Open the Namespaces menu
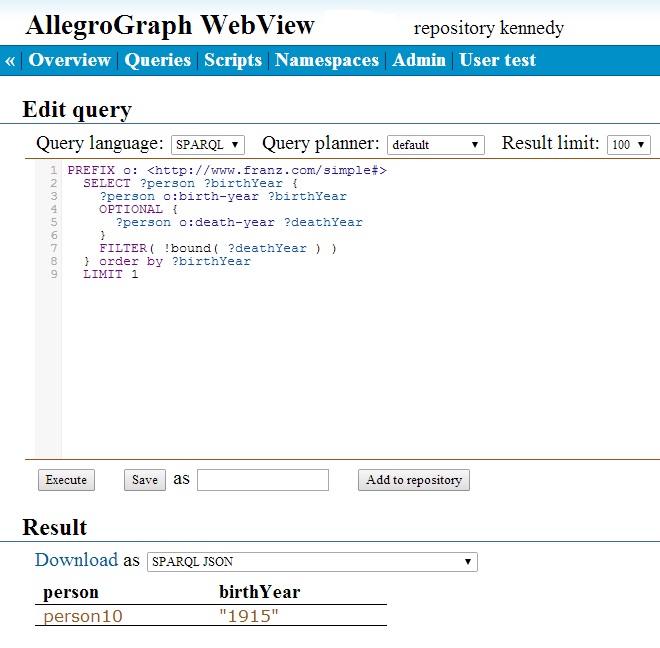Viewport: 660px width, 648px height. (327, 60)
